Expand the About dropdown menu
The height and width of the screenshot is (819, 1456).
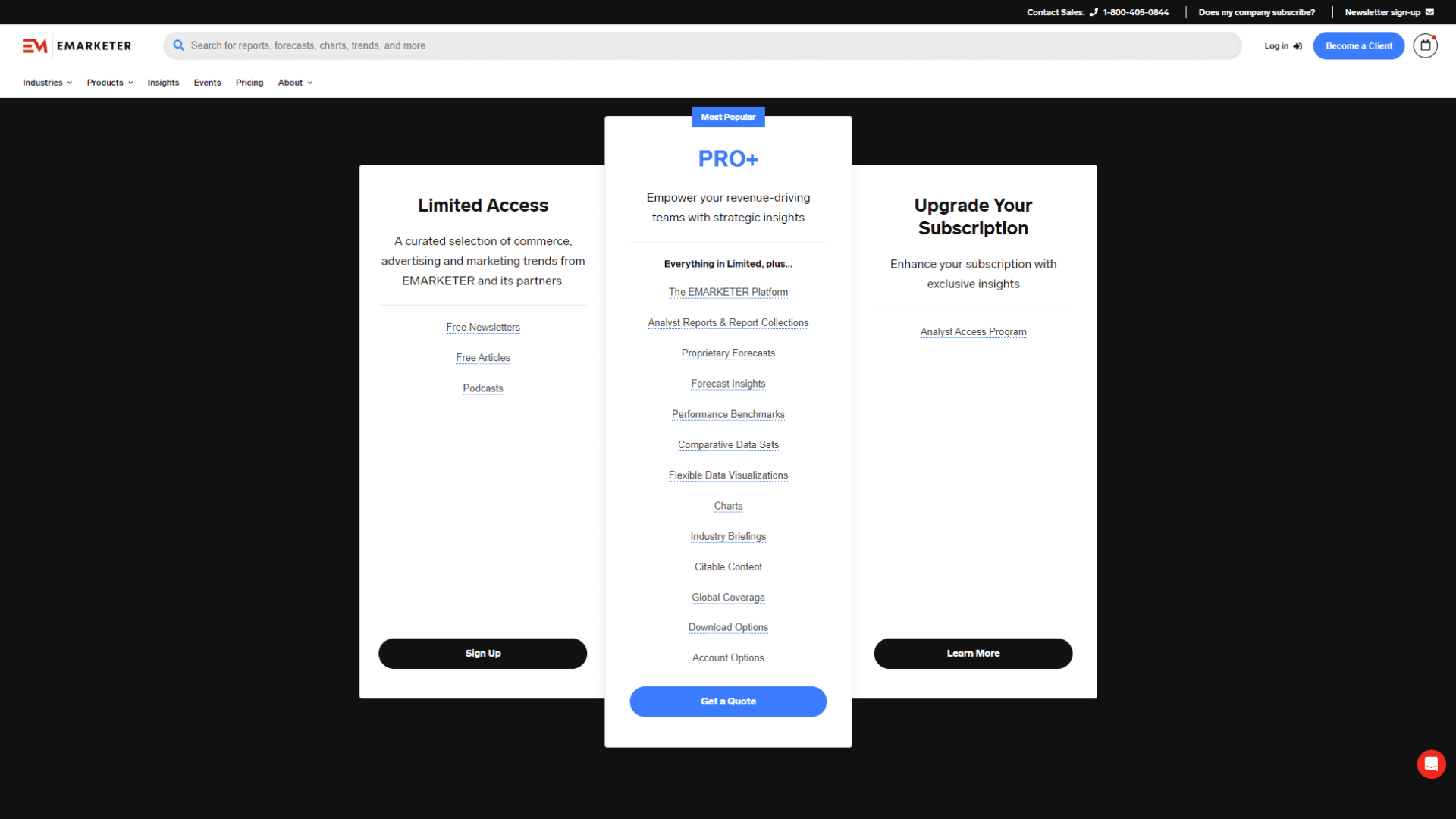point(295,82)
